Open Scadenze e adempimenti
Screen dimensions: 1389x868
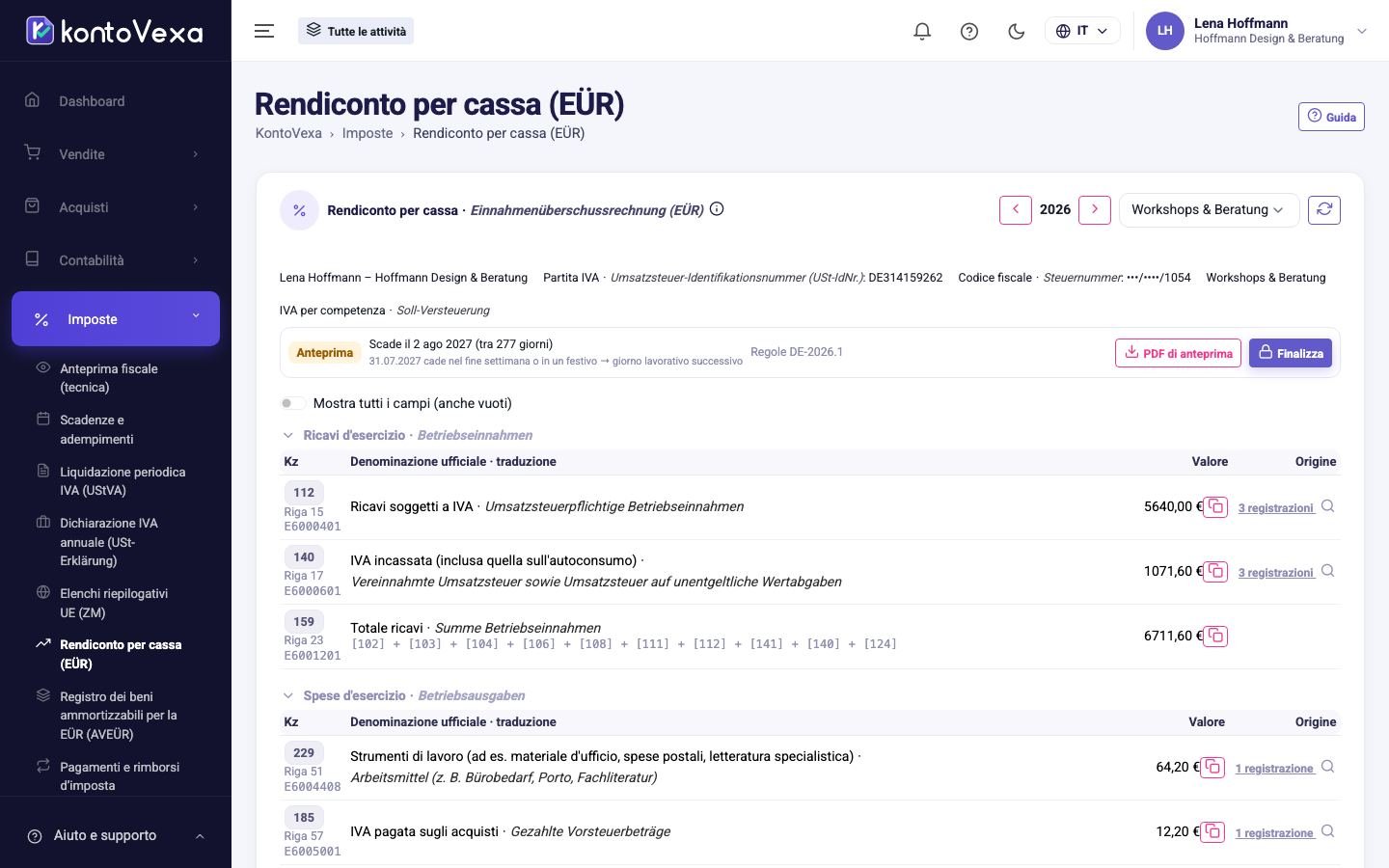click(116, 429)
